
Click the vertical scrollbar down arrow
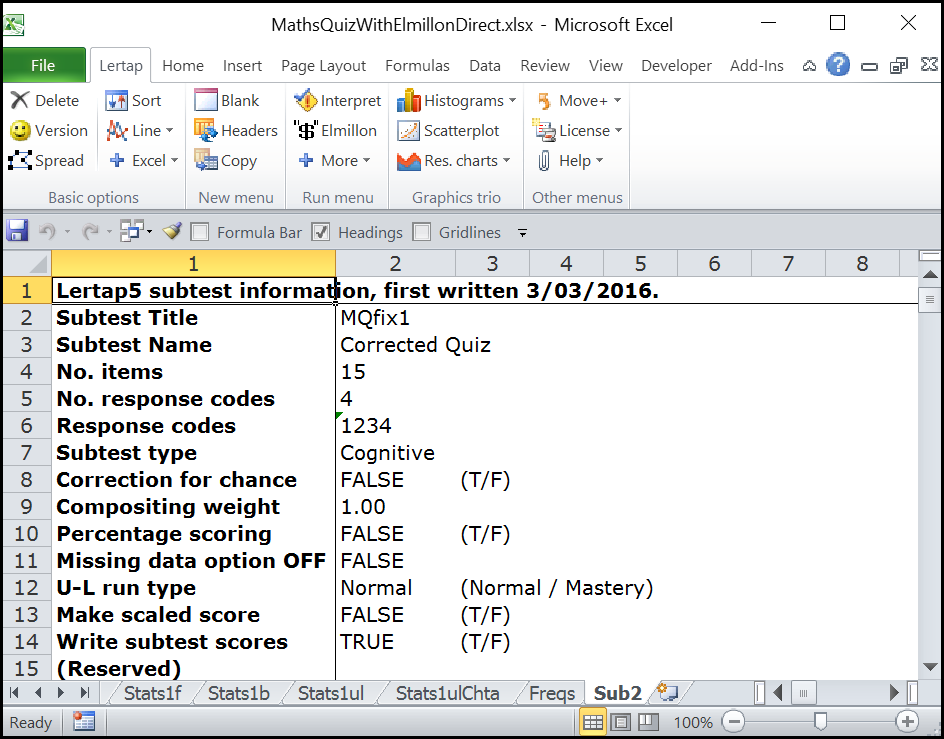[x=930, y=666]
